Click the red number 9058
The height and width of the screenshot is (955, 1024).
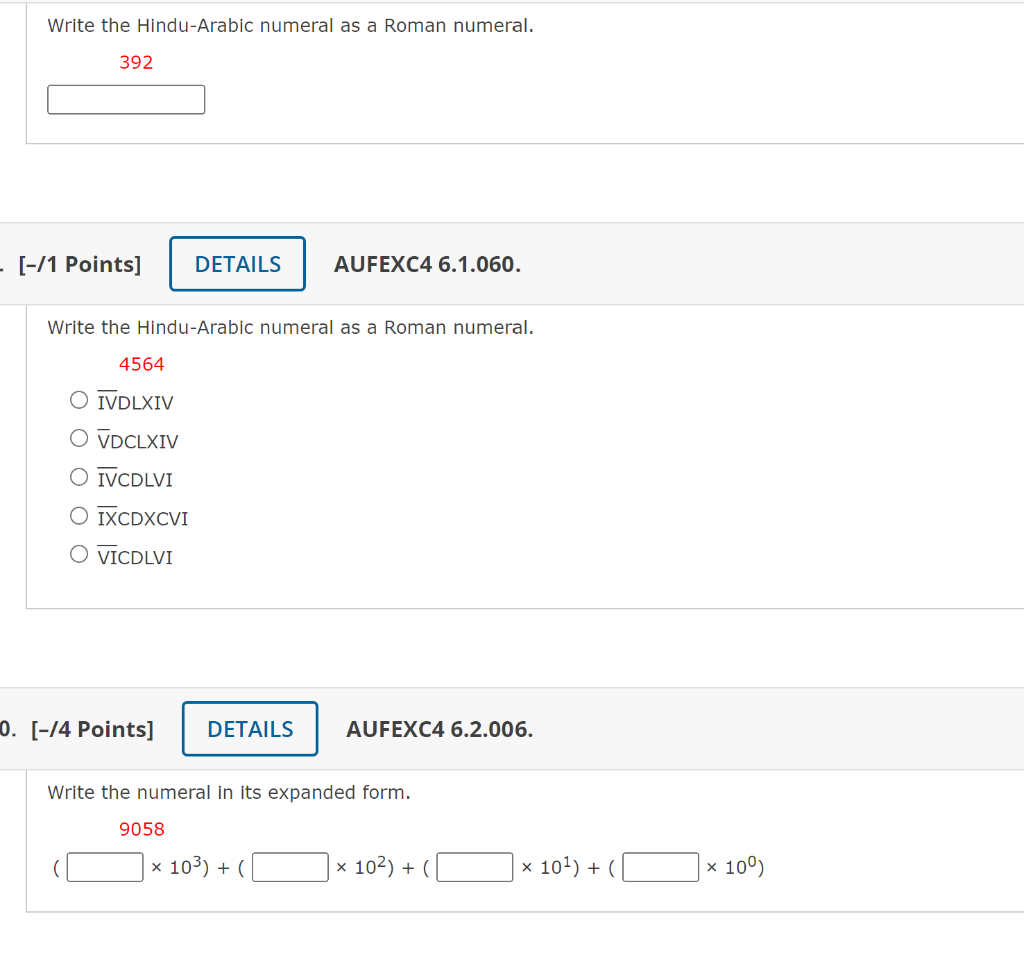142,828
